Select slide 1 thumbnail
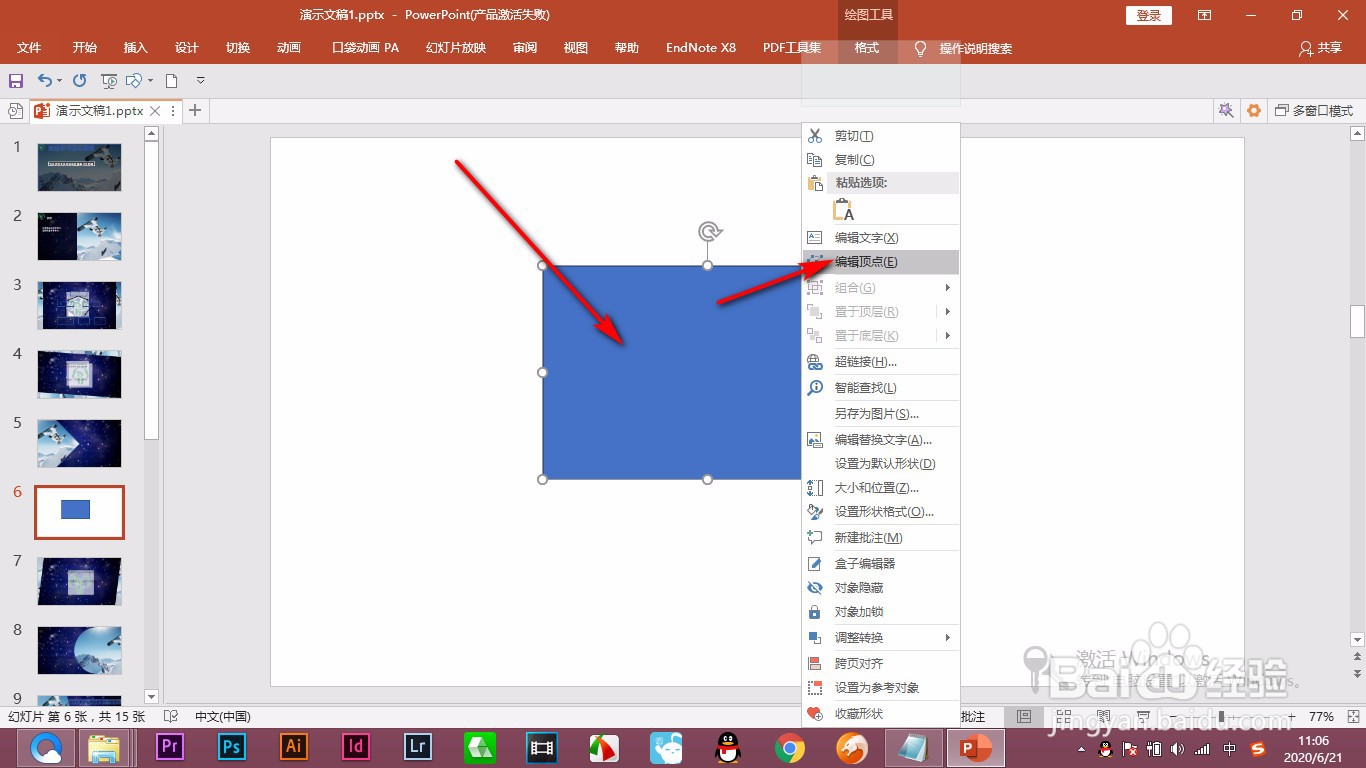The image size is (1366, 768). (x=80, y=167)
